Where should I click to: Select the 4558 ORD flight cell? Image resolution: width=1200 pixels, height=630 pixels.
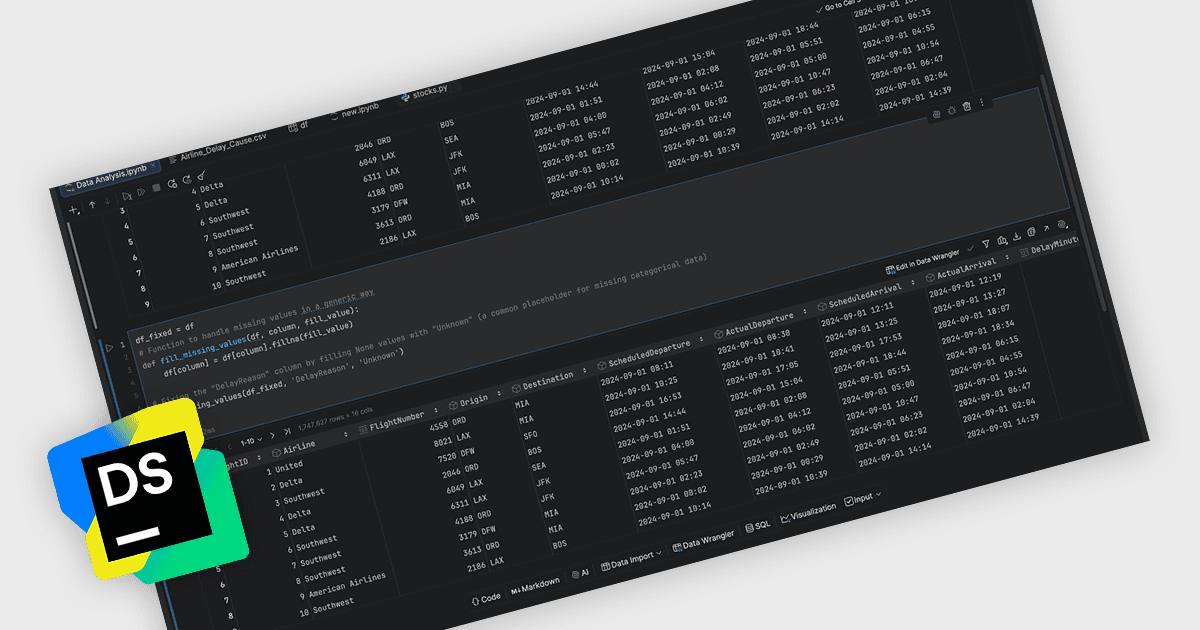pyautogui.click(x=447, y=423)
